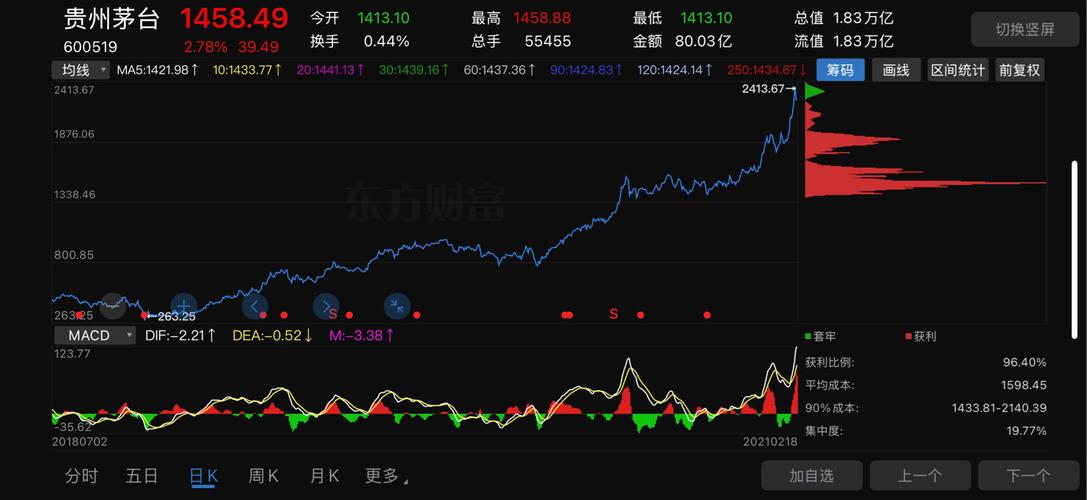This screenshot has width=1087, height=500.
Task: Click the 获利比例 96.40% value
Action: pos(1025,362)
